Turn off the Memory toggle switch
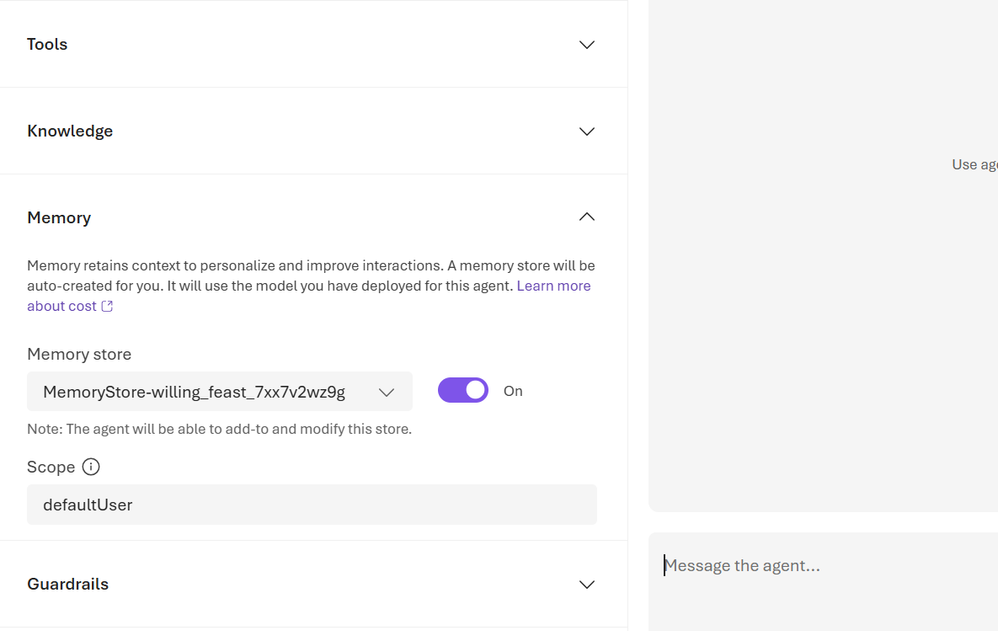This screenshot has width=998, height=631. pos(463,391)
